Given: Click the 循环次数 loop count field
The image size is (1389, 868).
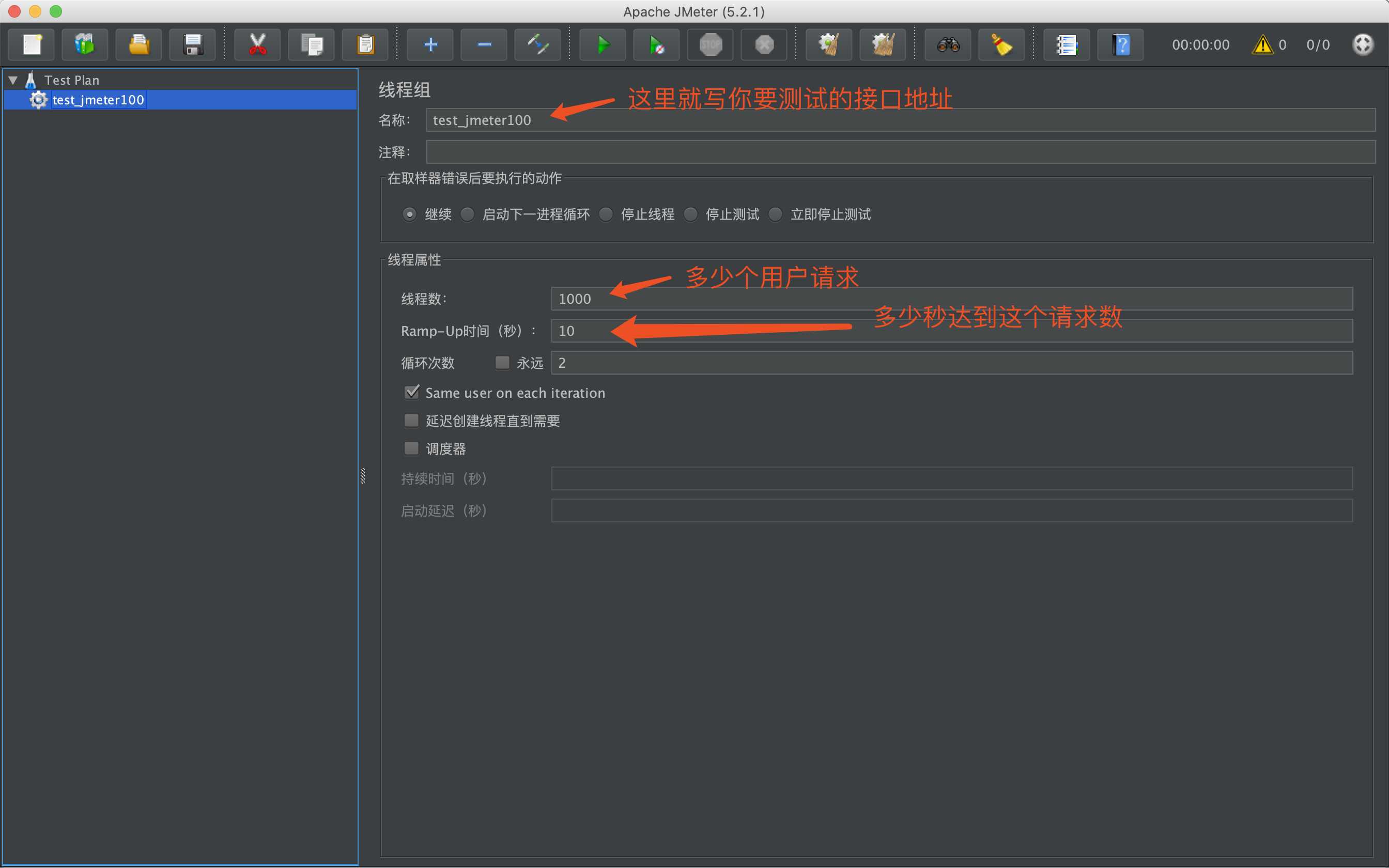Looking at the screenshot, I should pos(952,363).
